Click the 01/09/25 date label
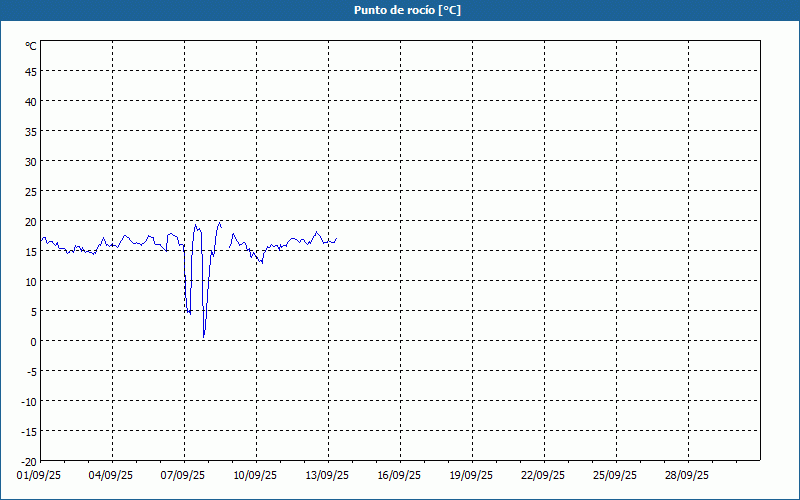Viewport: 800px width, 500px height. [x=39, y=476]
